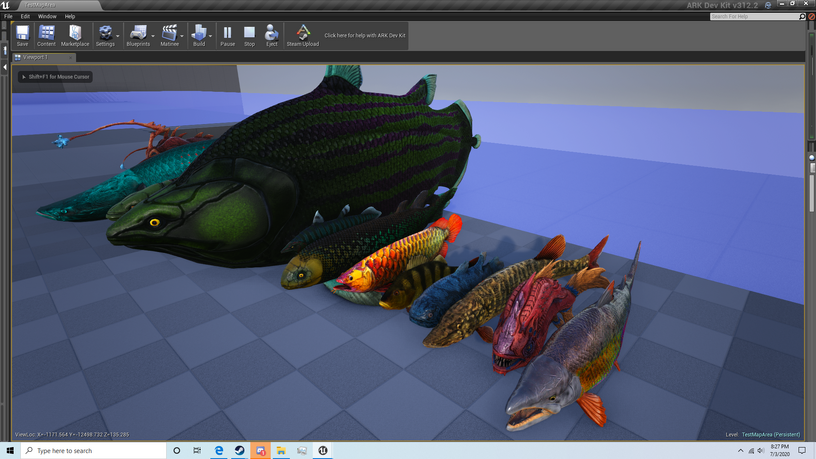This screenshot has height=459, width=816.
Task: Click the Steam Upload icon
Action: tap(303, 35)
